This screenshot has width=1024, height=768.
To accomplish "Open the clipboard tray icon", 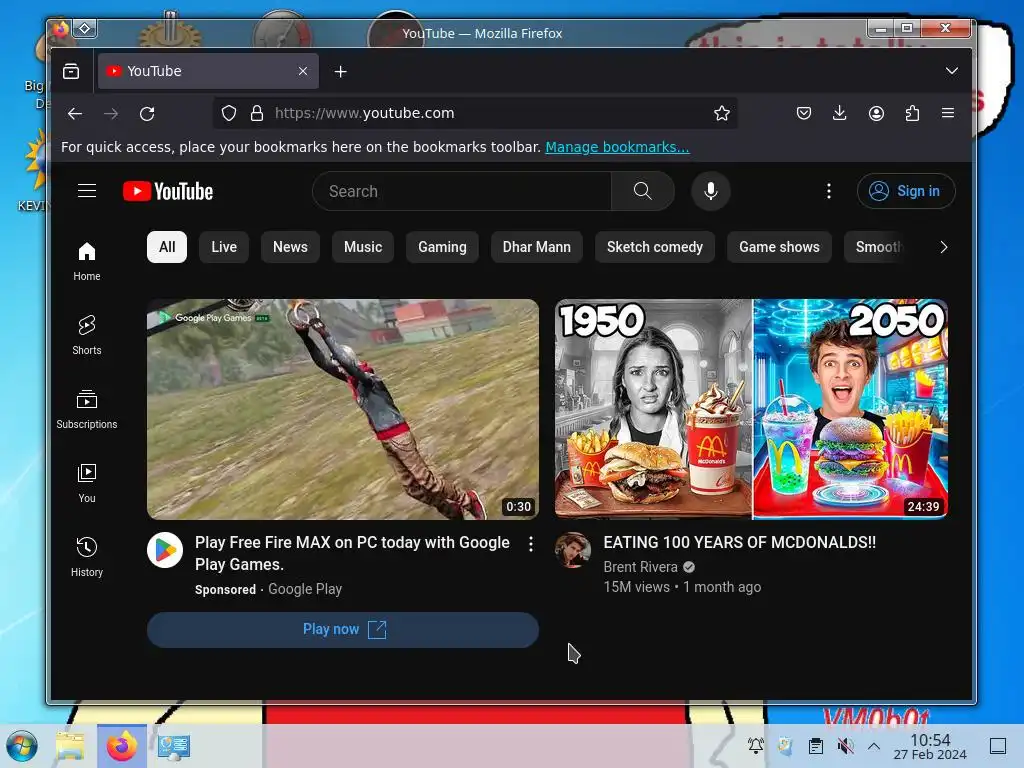I will [x=816, y=746].
